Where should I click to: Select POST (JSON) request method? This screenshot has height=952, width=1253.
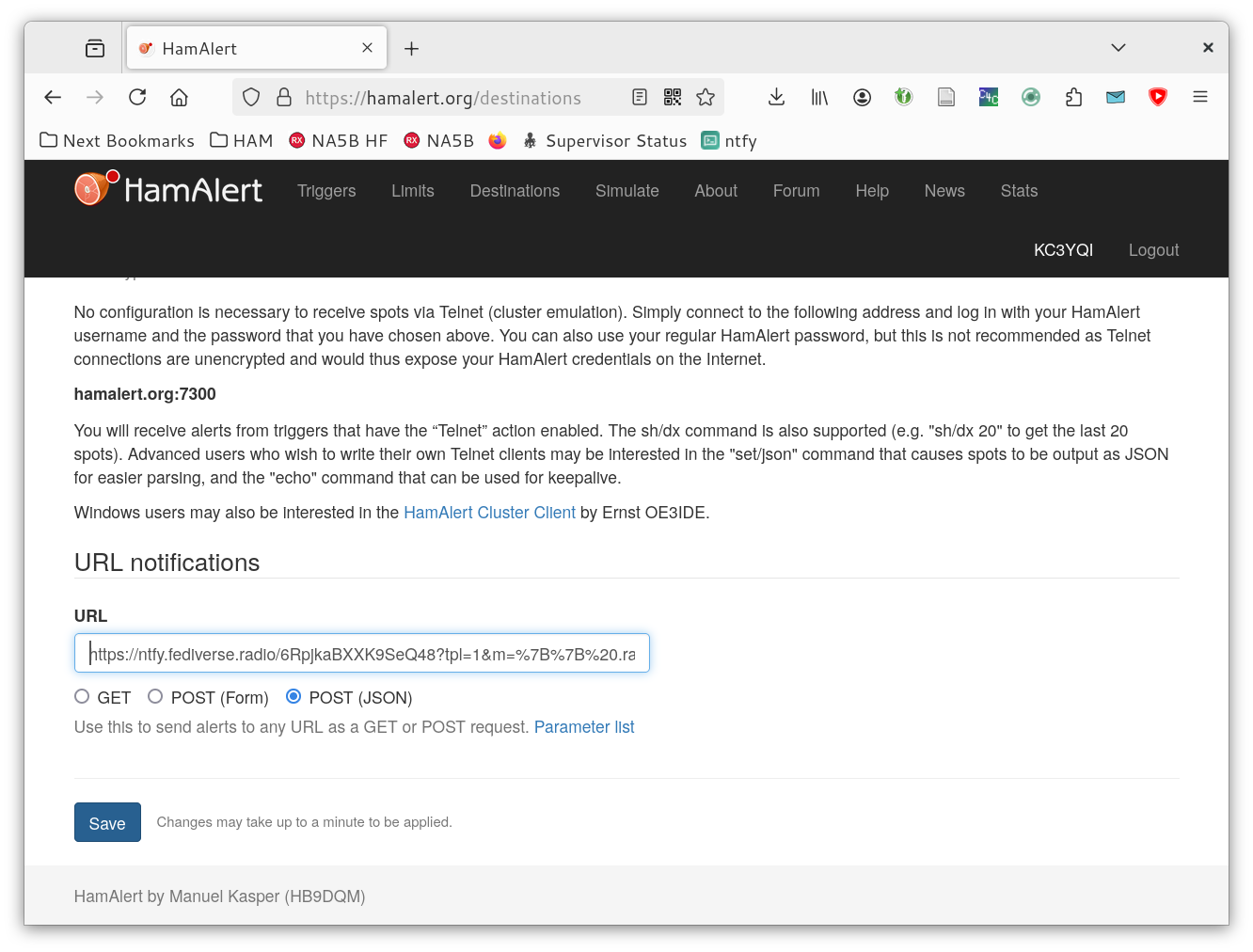(x=293, y=696)
